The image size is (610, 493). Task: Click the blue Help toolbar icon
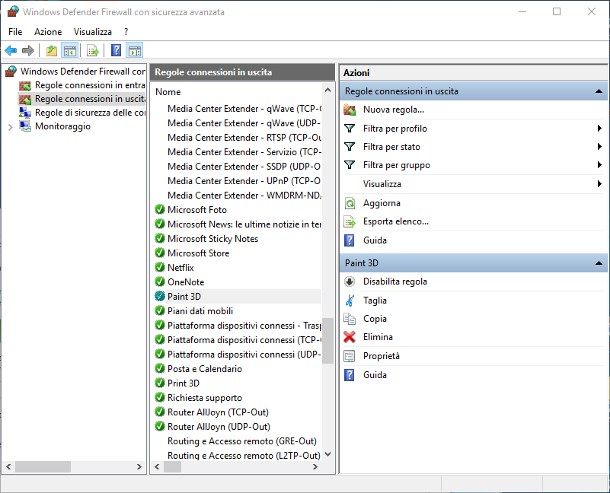pyautogui.click(x=116, y=51)
